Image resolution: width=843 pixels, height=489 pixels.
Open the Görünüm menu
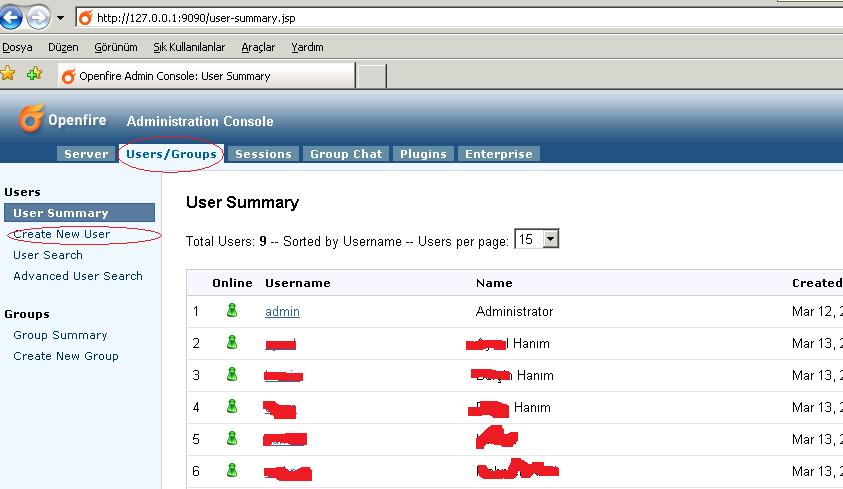[116, 47]
